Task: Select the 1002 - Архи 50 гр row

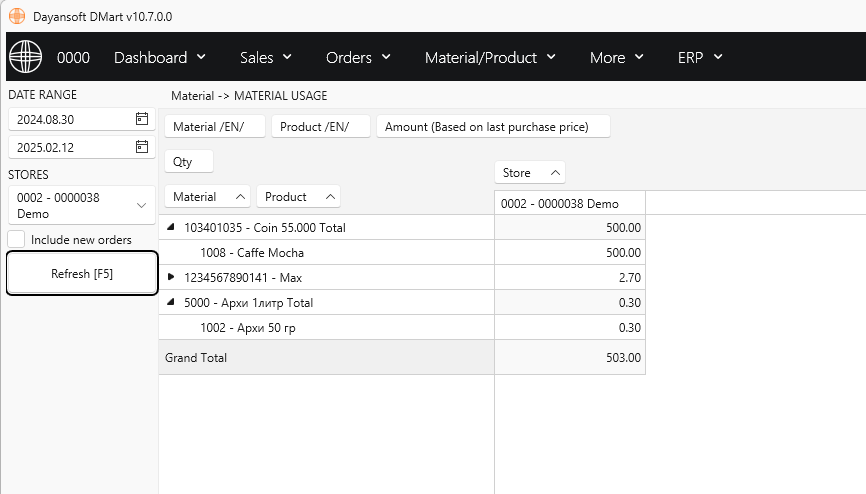Action: pyautogui.click(x=326, y=328)
